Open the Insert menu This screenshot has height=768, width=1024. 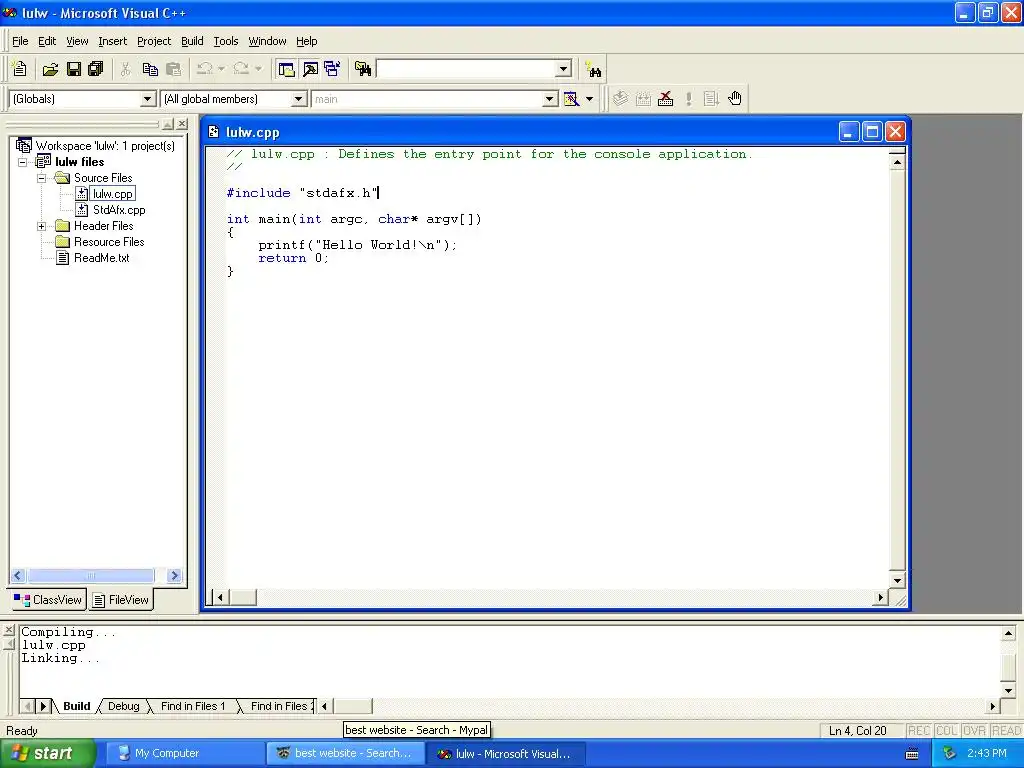pyautogui.click(x=112, y=41)
